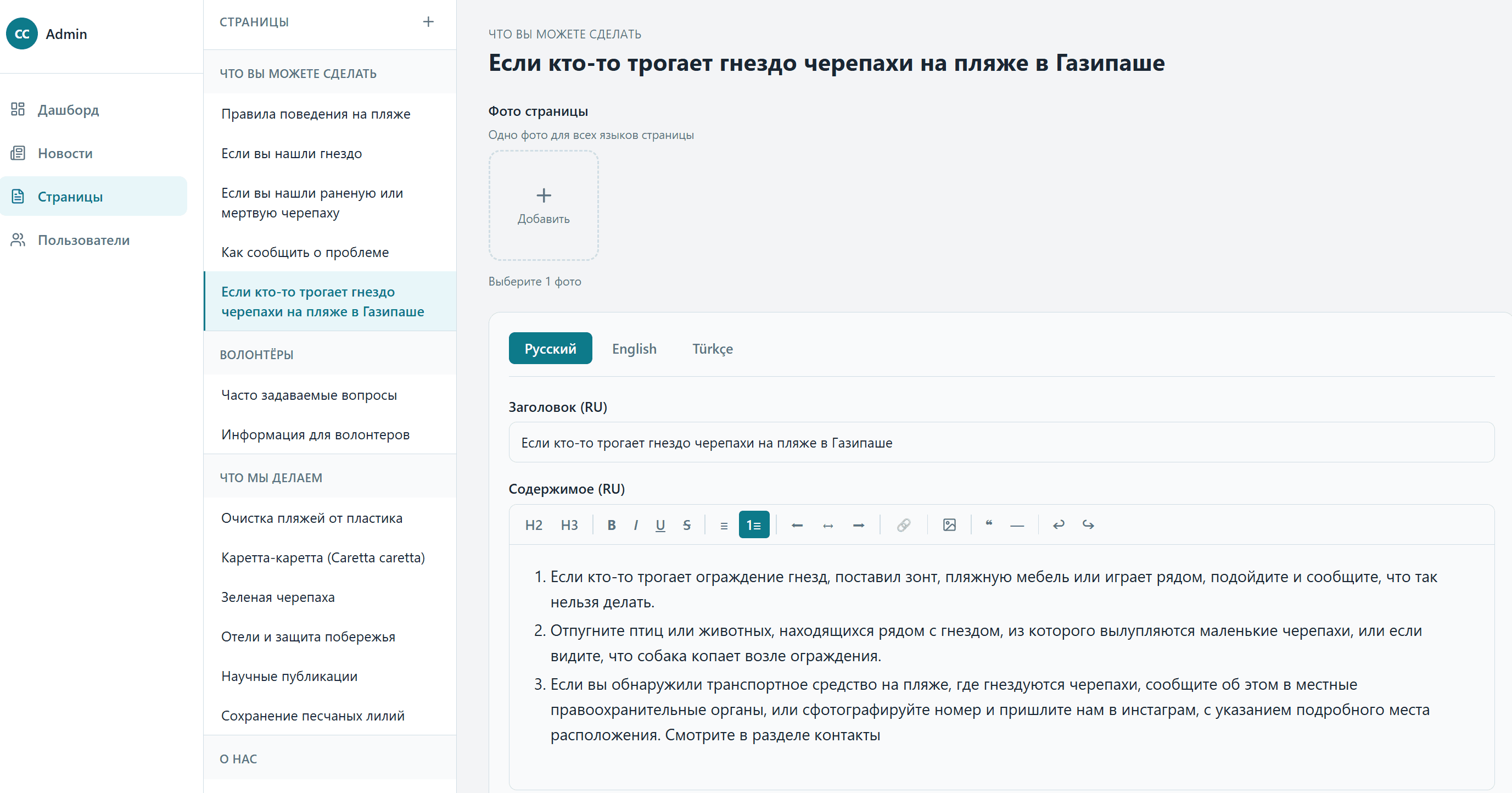This screenshot has width=1512, height=793.
Task: Redo the last edit
Action: (x=1088, y=525)
